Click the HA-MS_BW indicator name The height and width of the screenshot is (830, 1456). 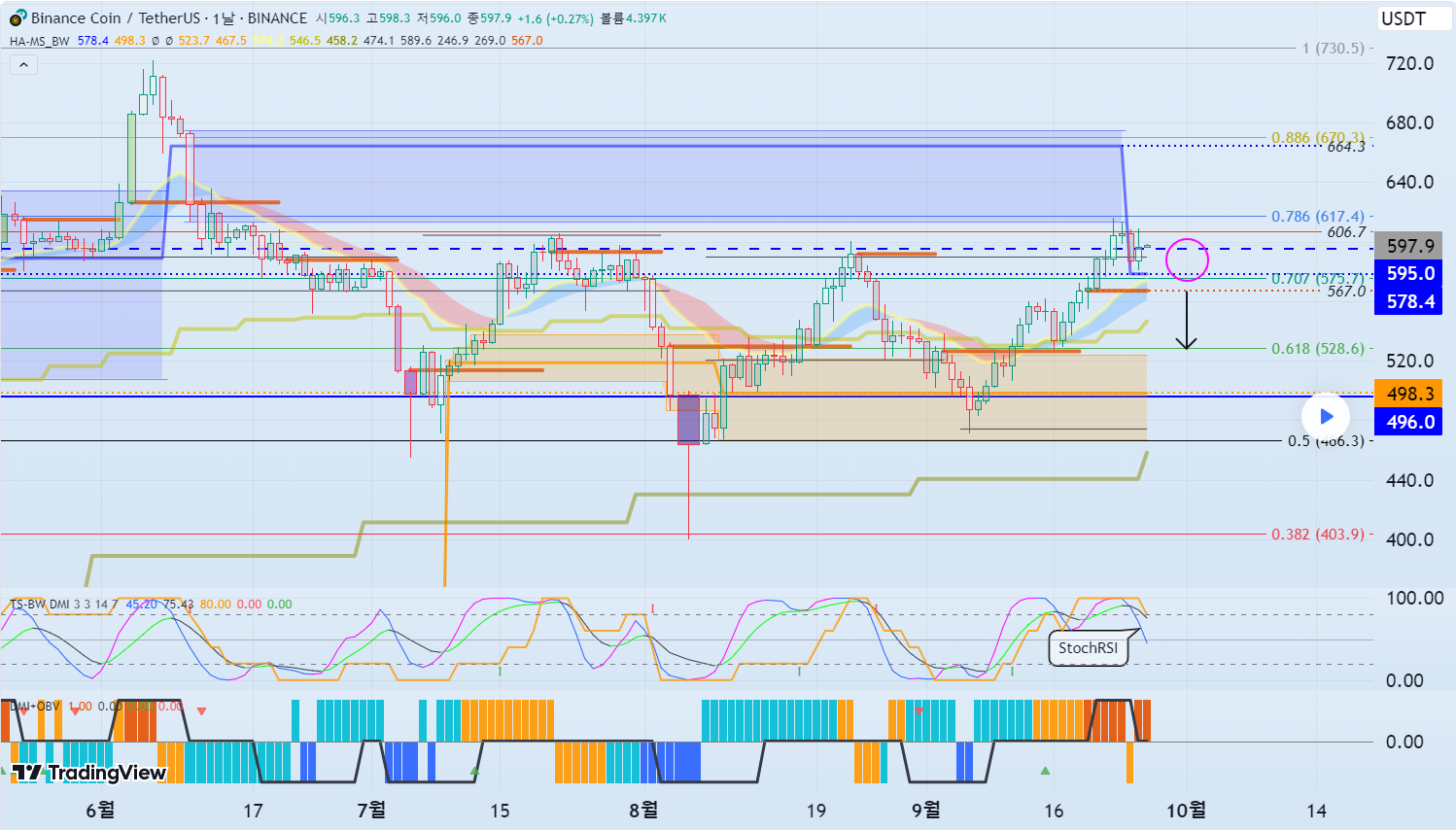(x=40, y=41)
